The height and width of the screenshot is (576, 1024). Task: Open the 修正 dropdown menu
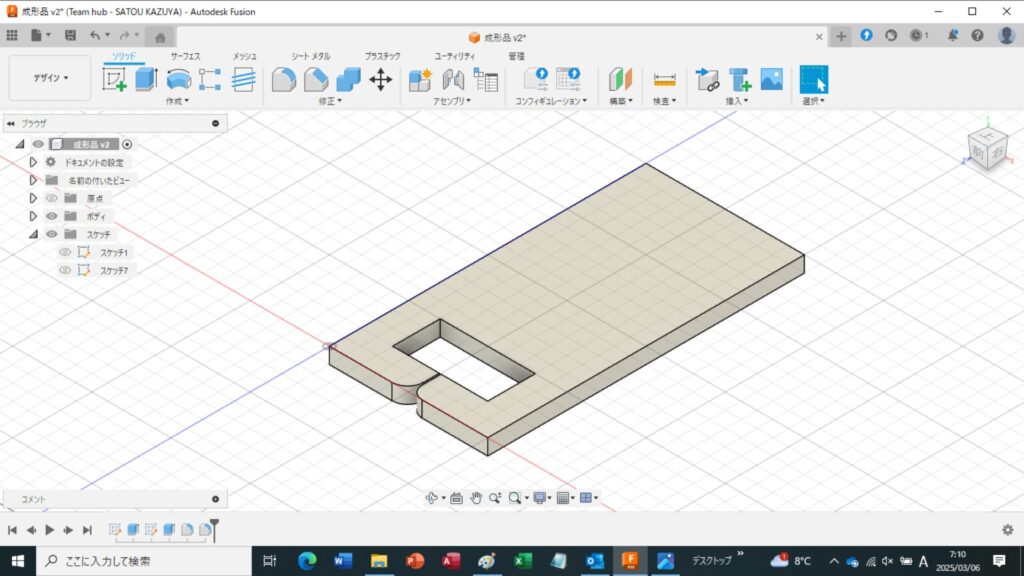coord(330,101)
